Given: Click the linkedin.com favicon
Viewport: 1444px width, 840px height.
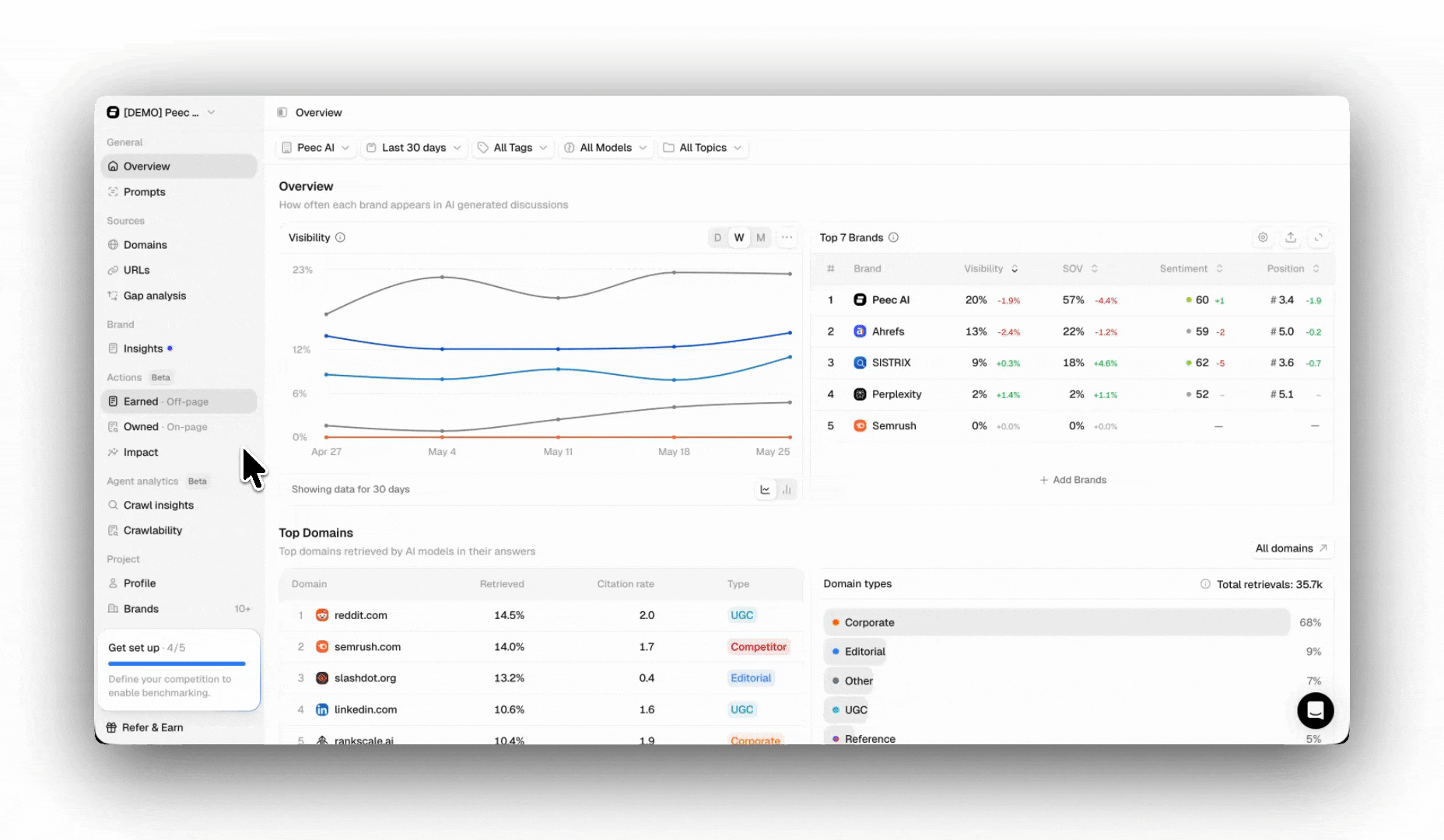Looking at the screenshot, I should coord(322,710).
